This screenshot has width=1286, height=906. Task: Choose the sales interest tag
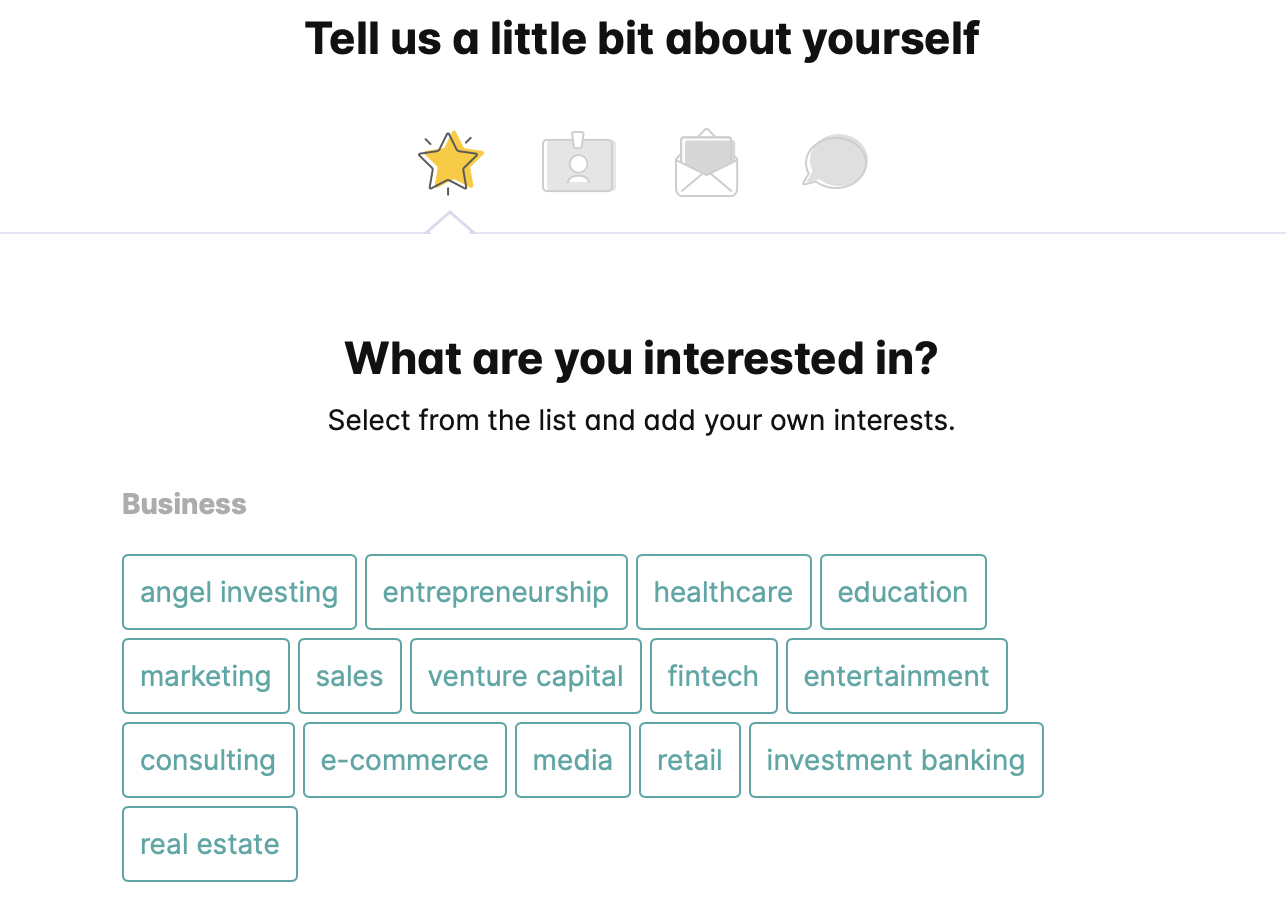pos(350,676)
